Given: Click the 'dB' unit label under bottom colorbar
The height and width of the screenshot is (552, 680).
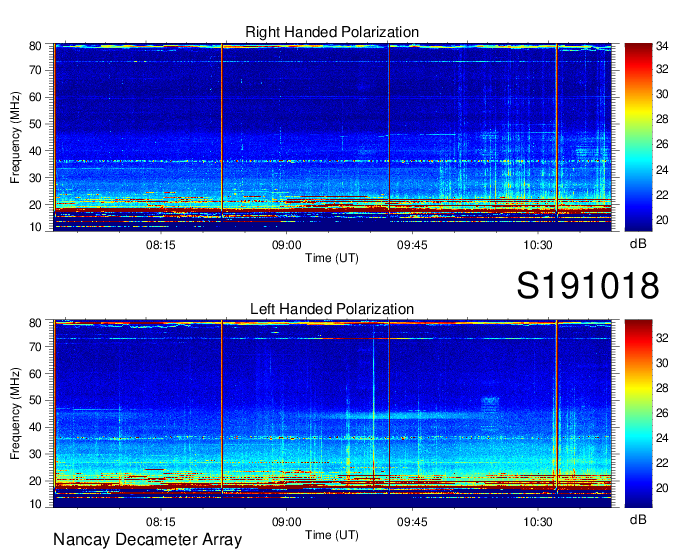Looking at the screenshot, I should pyautogui.click(x=638, y=519).
